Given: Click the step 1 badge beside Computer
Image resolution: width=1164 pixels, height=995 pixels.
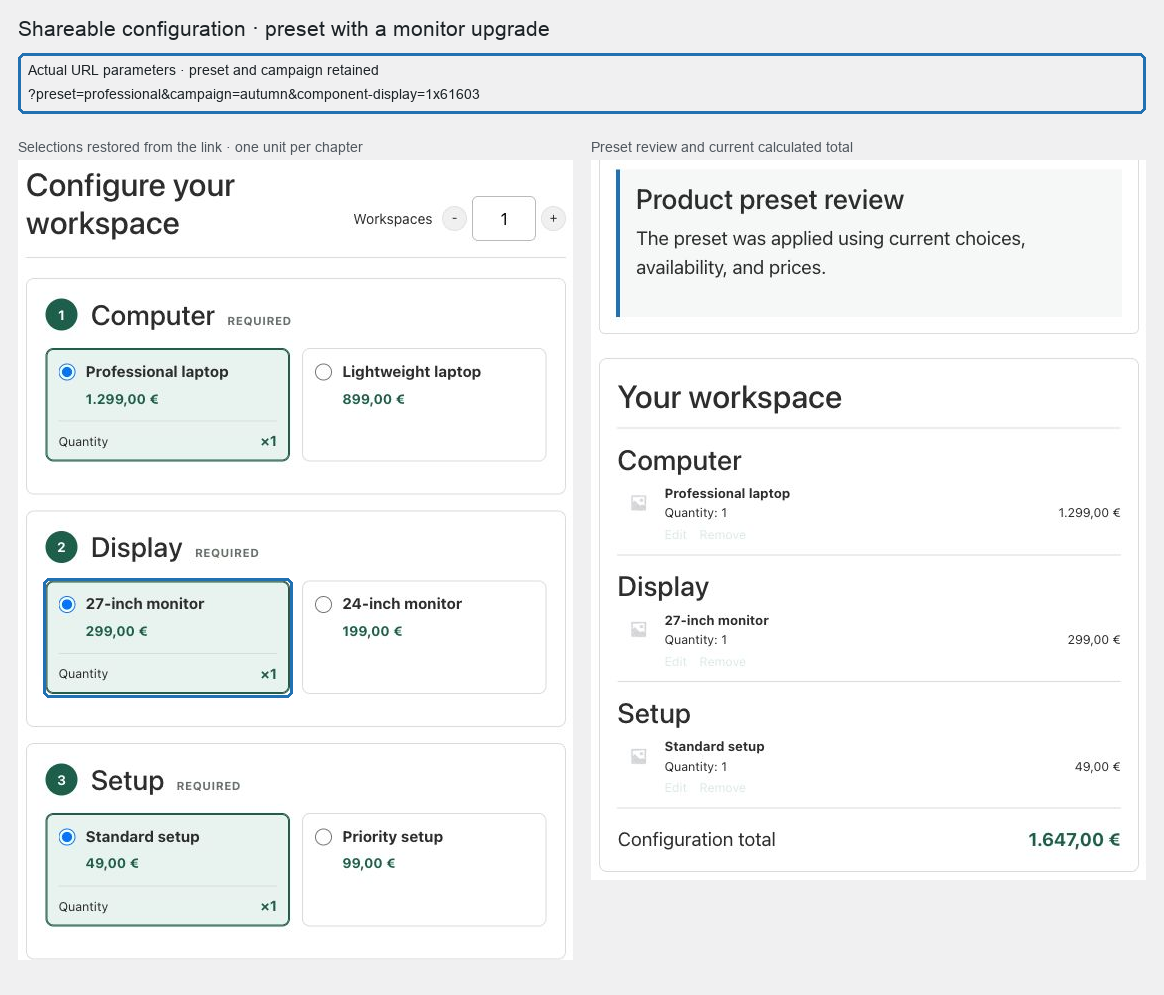Looking at the screenshot, I should tap(62, 315).
